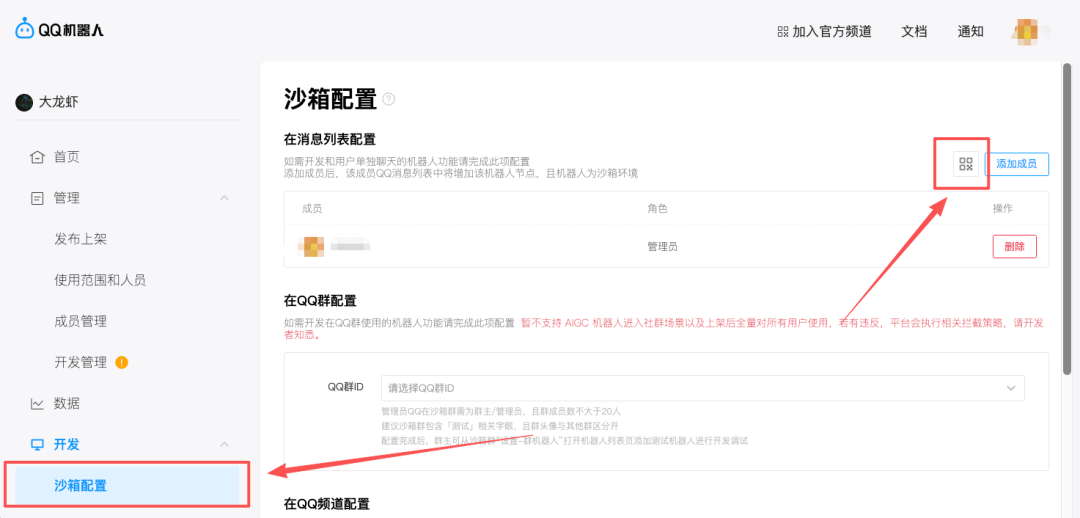The width and height of the screenshot is (1080, 518).
Task: Click the member avatar in the table row
Action: [314, 246]
